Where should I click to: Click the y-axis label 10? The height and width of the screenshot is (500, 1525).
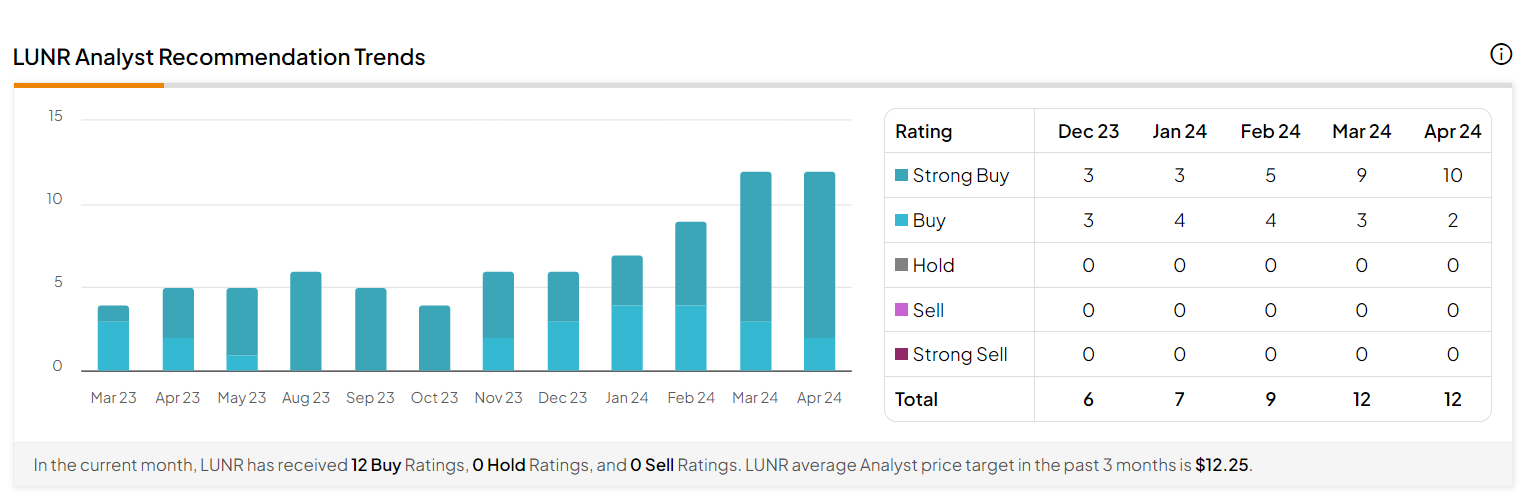[55, 199]
